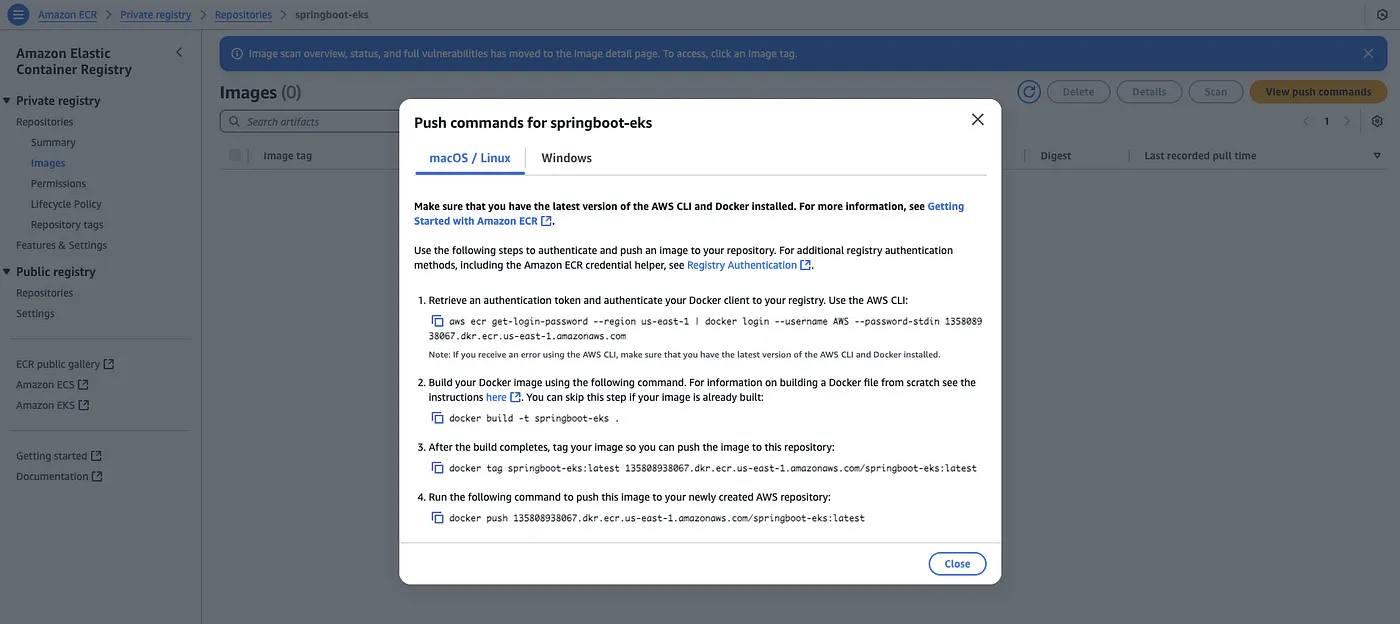Image resolution: width=1400 pixels, height=624 pixels.
Task: Click the Scan button
Action: pyautogui.click(x=1215, y=92)
